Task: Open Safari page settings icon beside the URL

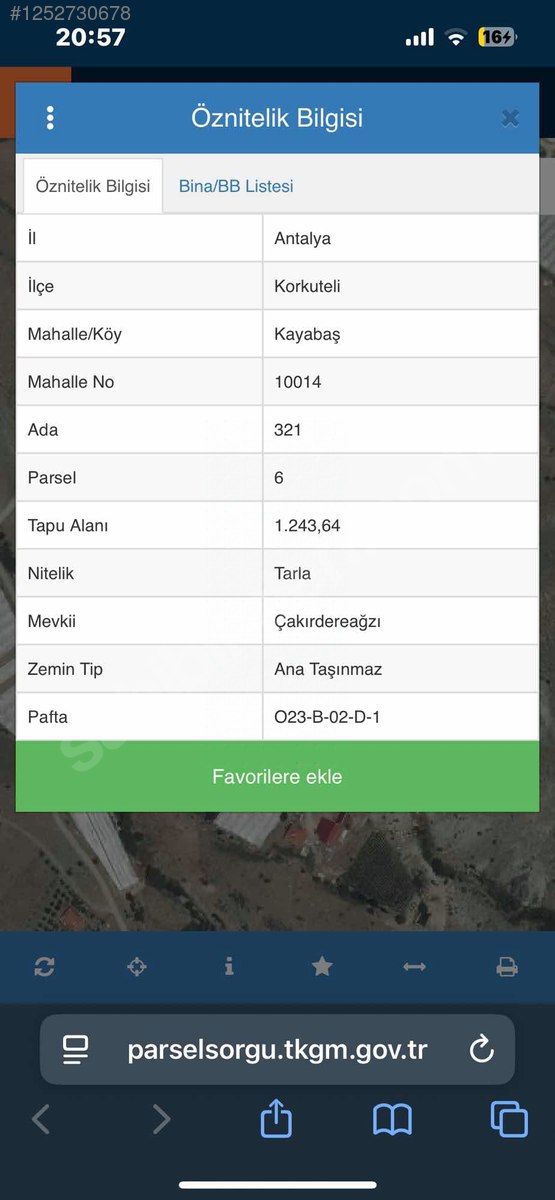Action: point(76,1049)
